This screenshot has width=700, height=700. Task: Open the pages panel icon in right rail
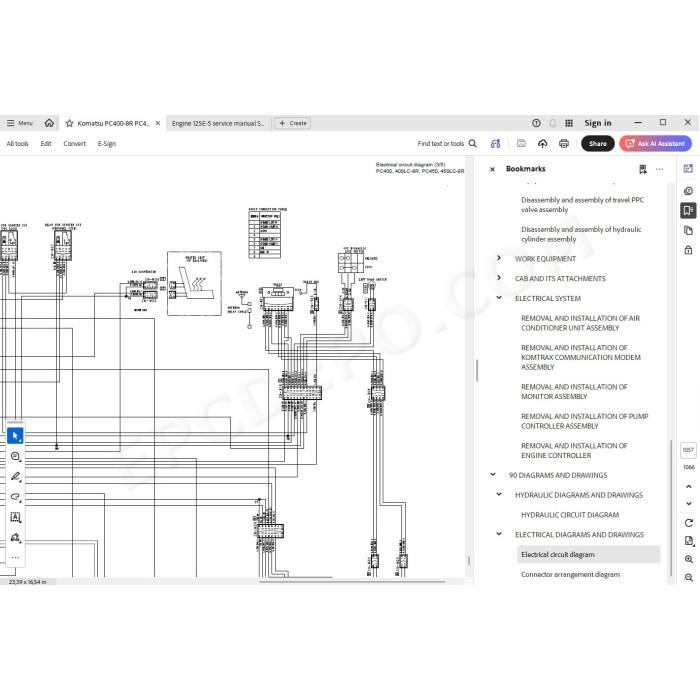pyautogui.click(x=688, y=230)
